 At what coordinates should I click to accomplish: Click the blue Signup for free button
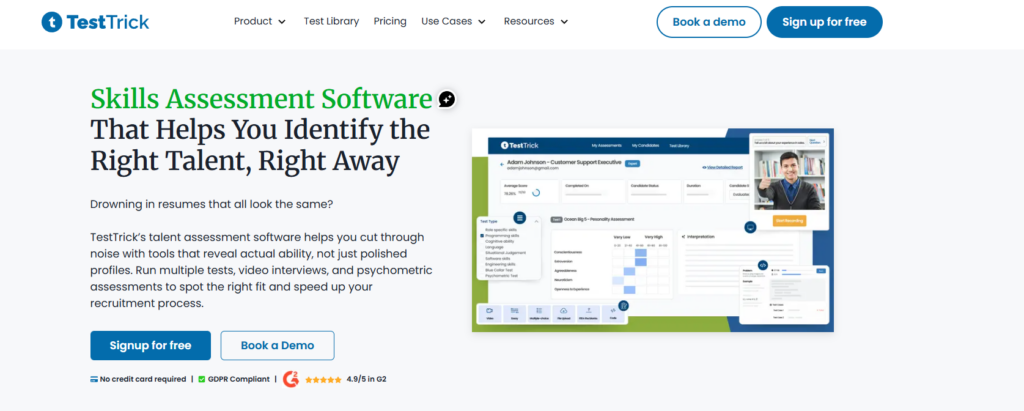tap(150, 346)
